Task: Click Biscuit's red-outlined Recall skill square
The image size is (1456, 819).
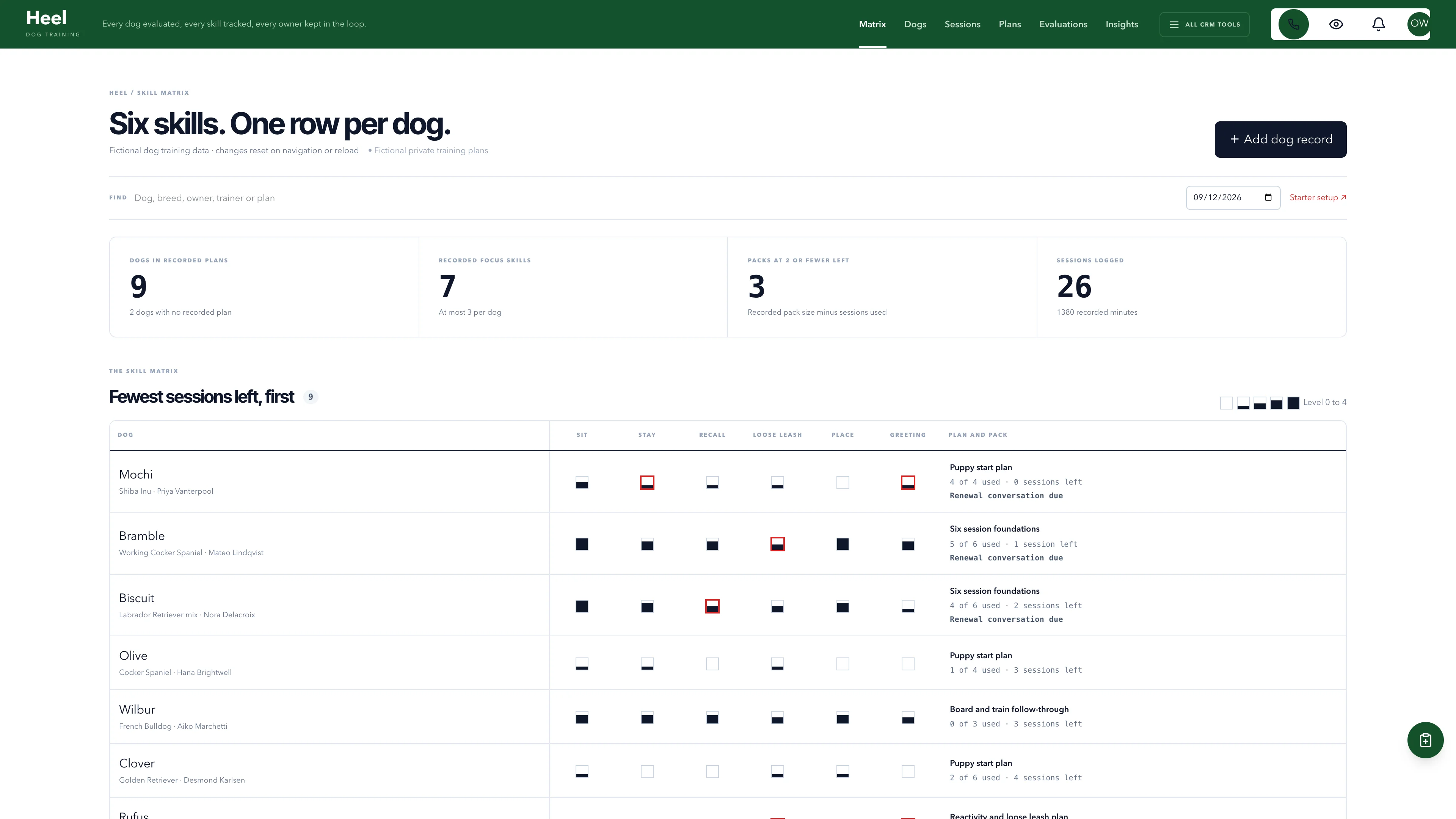Action: tap(712, 607)
